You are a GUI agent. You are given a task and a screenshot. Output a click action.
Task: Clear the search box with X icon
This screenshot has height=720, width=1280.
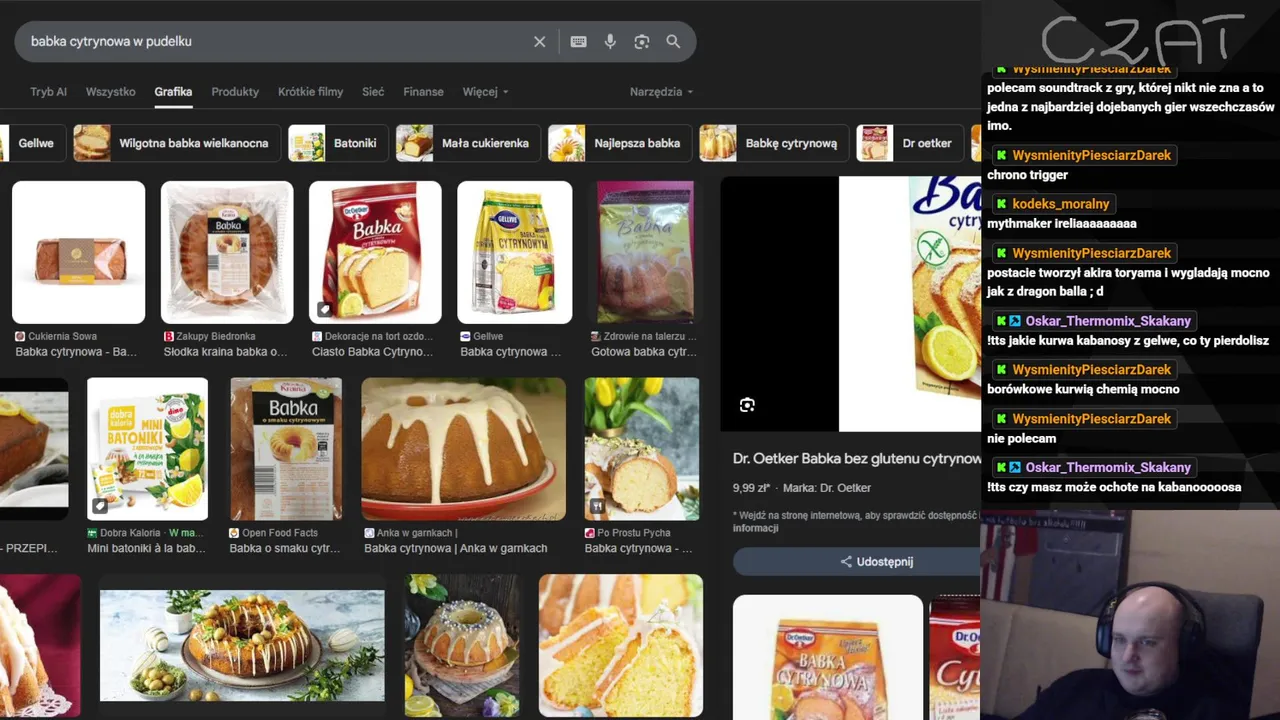[539, 42]
